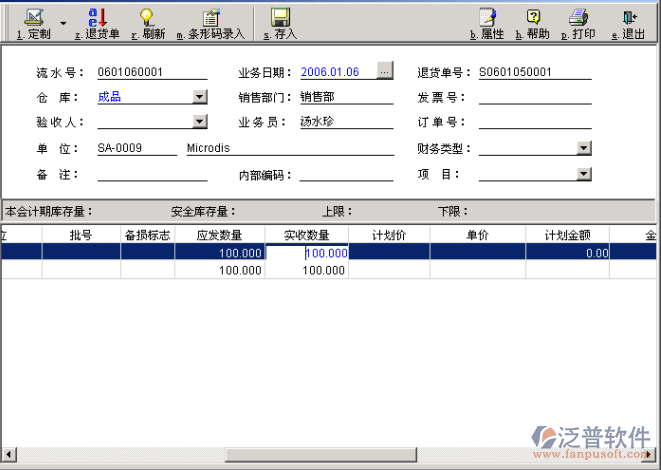661x470 pixels.
Task: Open the 财务类型 finance type dropdown
Action: coord(584,148)
